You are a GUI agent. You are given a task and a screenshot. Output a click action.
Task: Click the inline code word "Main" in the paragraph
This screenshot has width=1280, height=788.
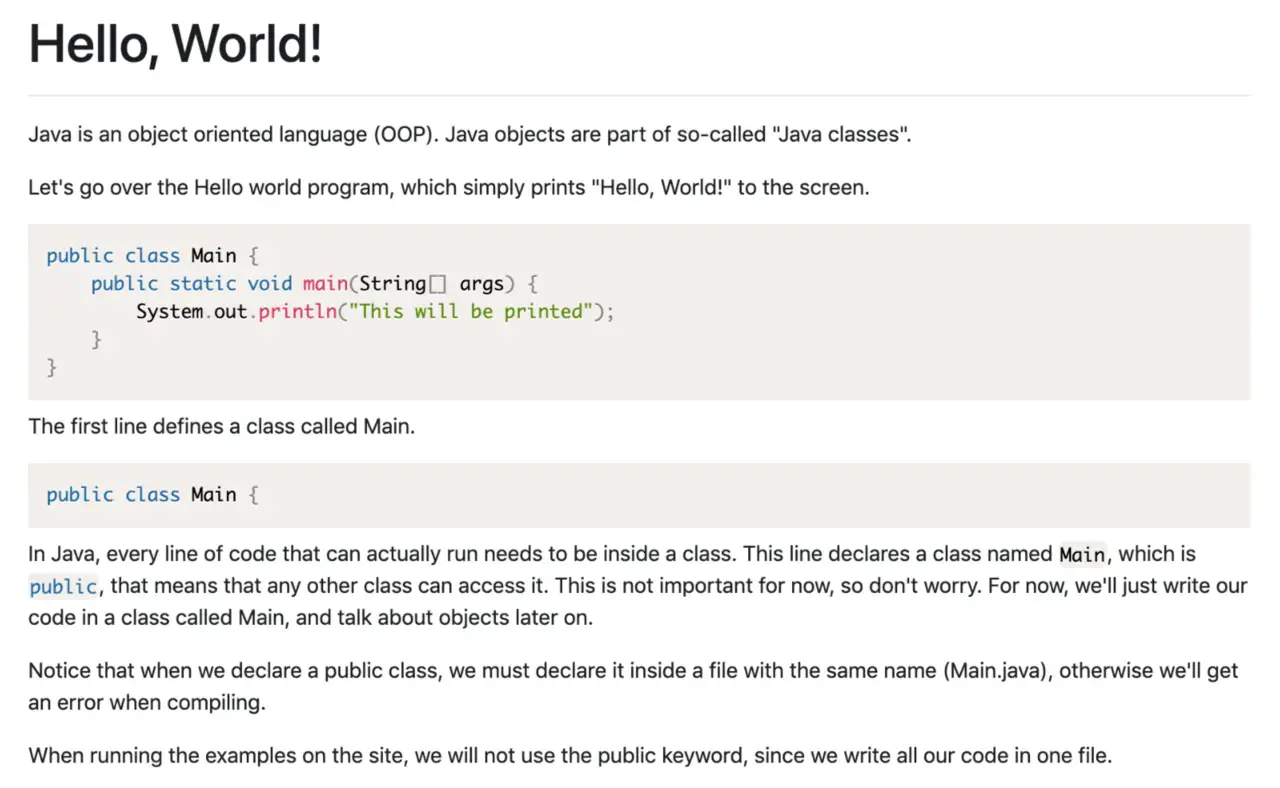[x=1083, y=555]
